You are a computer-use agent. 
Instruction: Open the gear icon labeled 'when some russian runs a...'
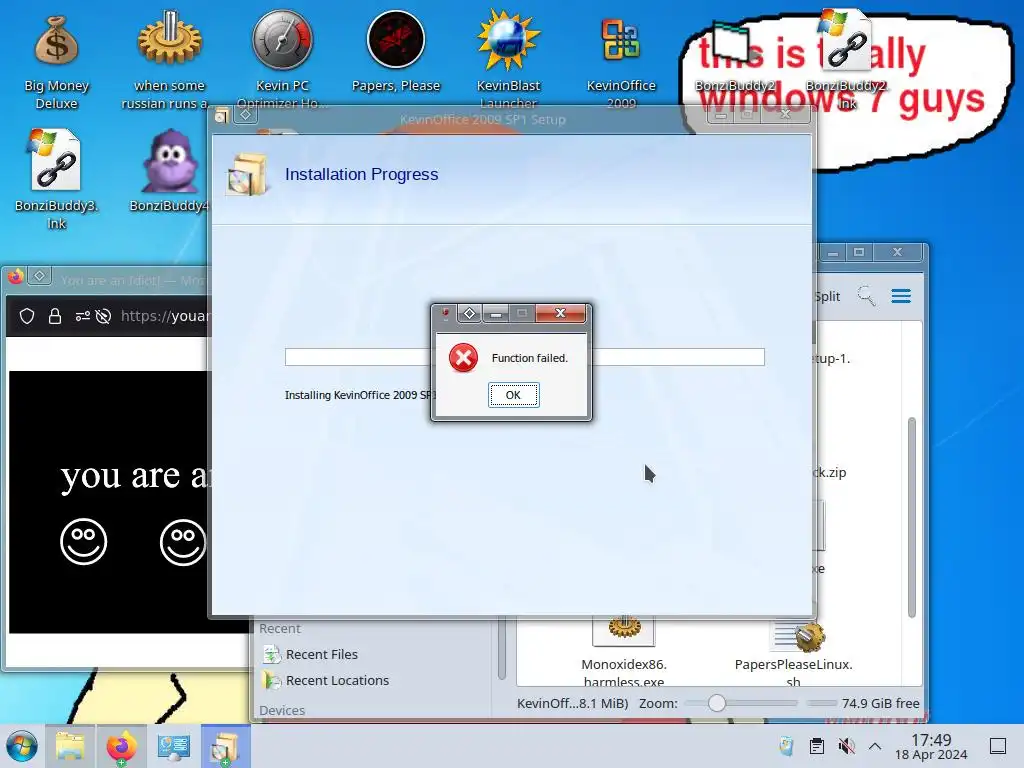[169, 61]
